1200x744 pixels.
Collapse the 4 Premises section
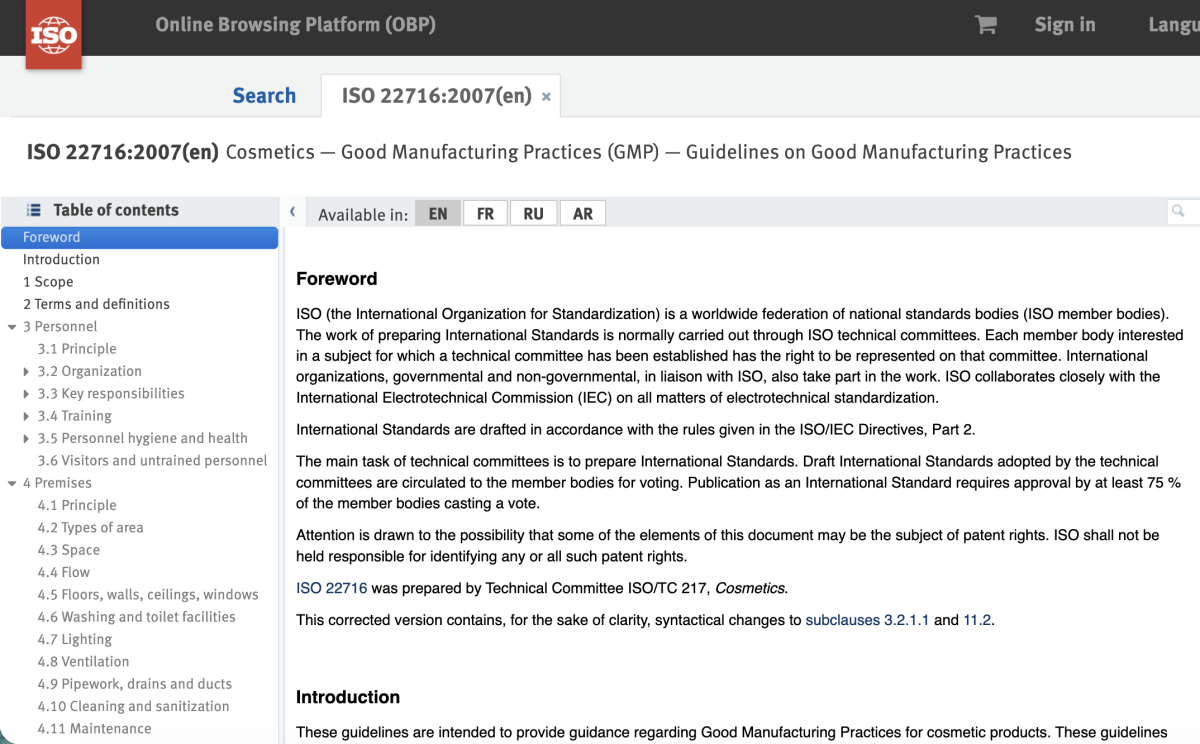pyautogui.click(x=12, y=484)
